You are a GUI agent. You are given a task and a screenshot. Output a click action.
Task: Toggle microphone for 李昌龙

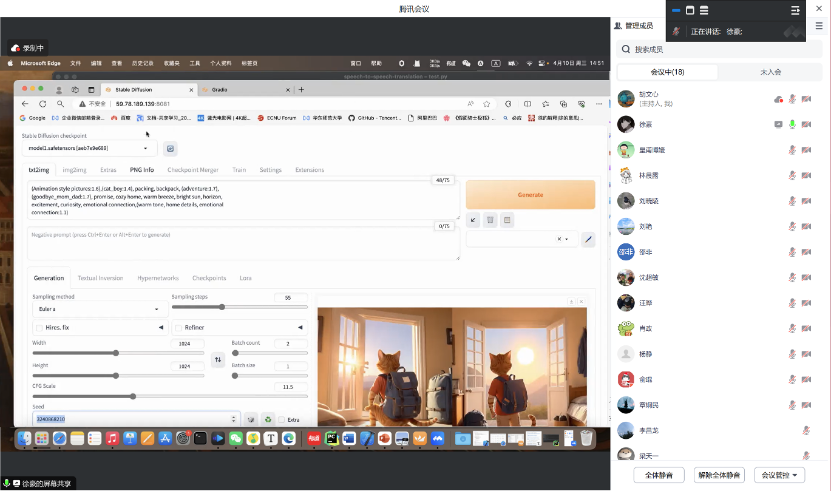806,430
